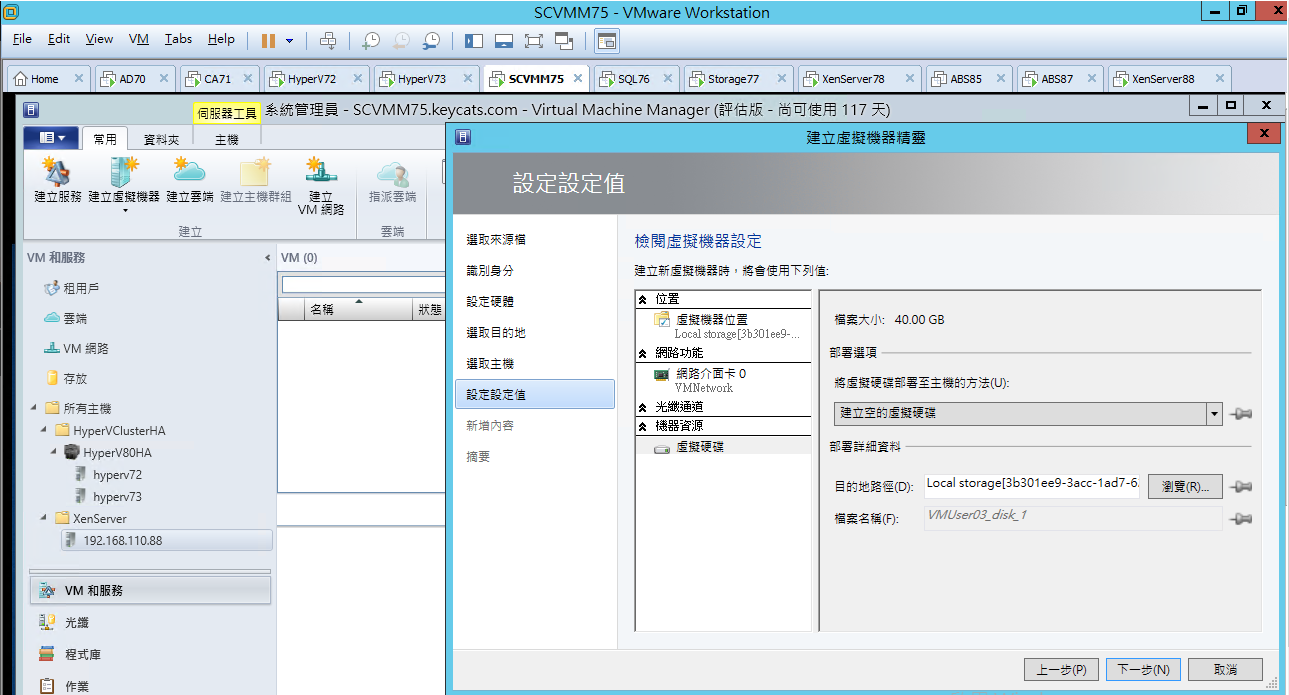Collapse the 機器資源 section in the wizard
This screenshot has height=695, width=1289.
coord(642,426)
